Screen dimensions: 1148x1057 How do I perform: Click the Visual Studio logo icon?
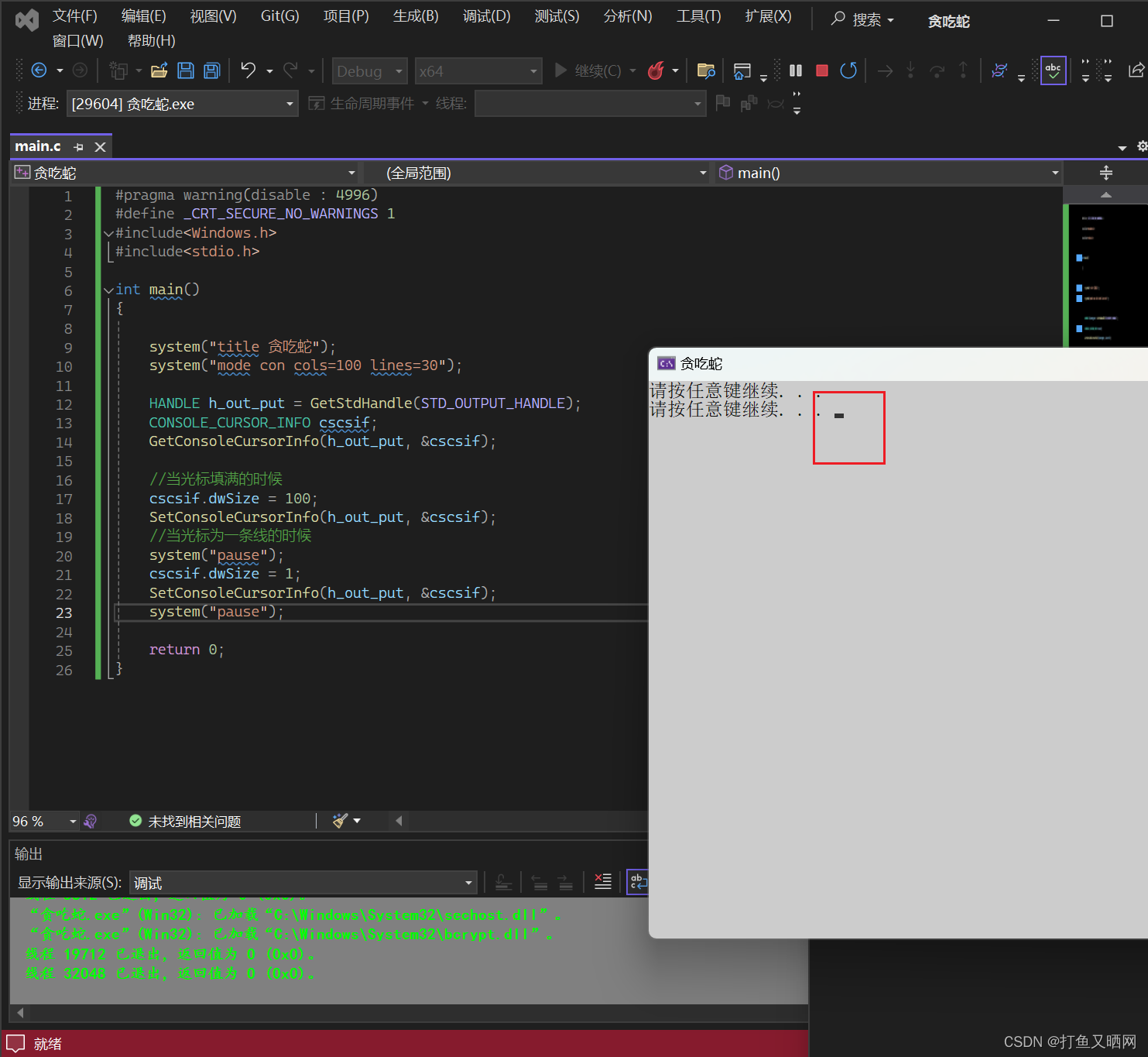coord(26,20)
